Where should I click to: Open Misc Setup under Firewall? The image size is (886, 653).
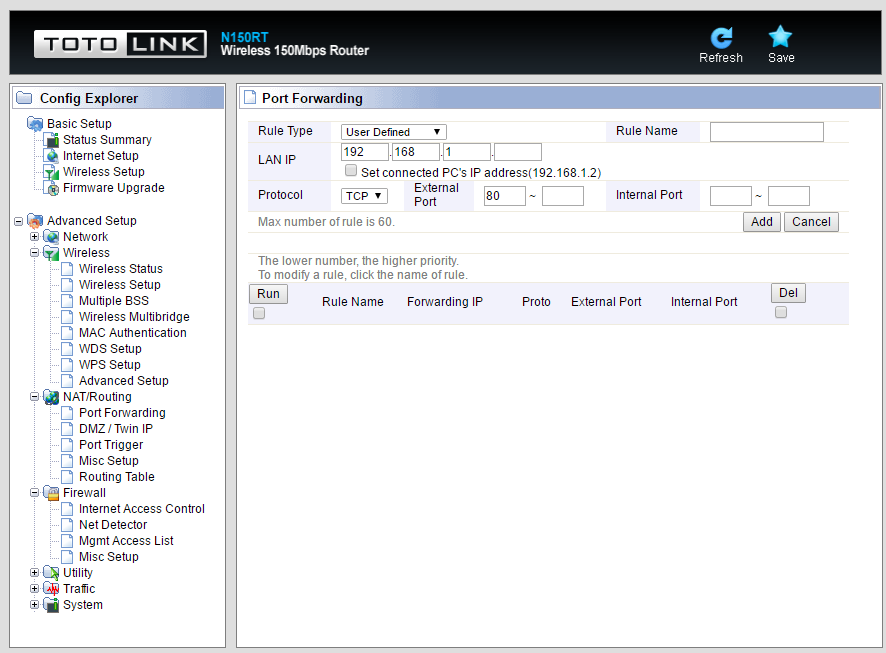click(108, 557)
